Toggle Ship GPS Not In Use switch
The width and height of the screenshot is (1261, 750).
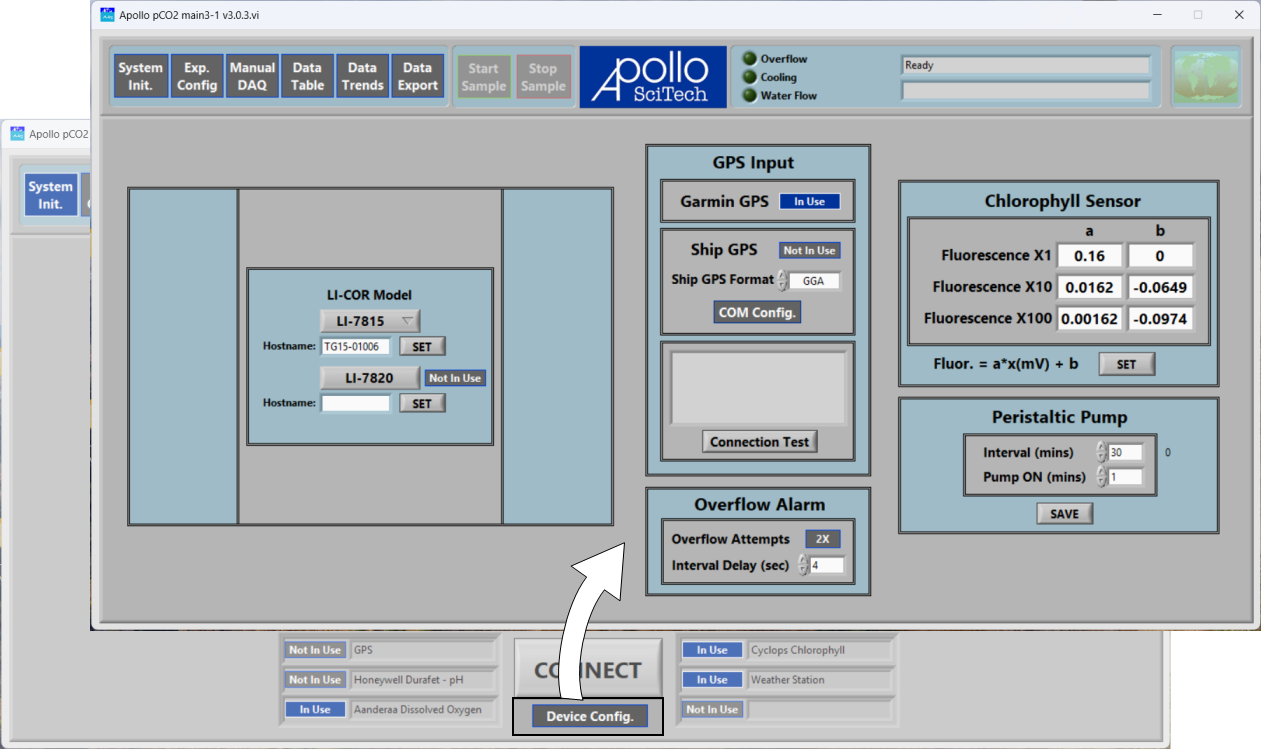[809, 250]
